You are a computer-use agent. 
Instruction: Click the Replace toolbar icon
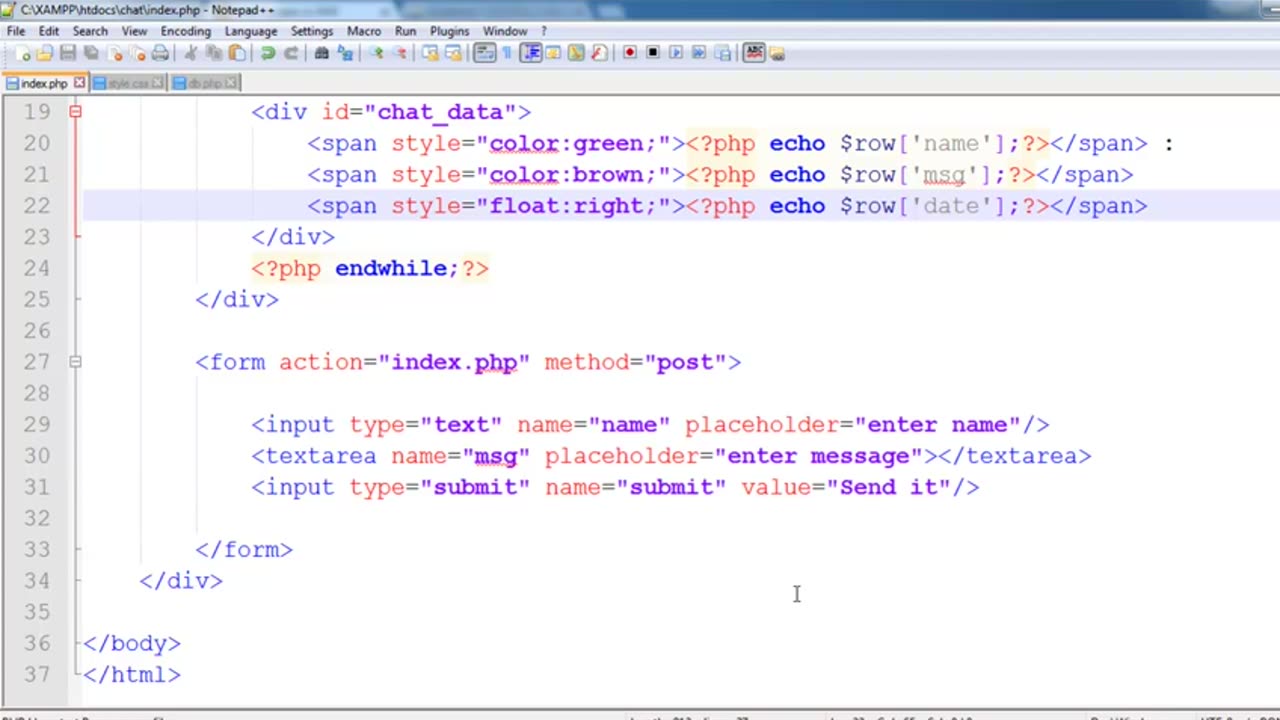coord(345,53)
